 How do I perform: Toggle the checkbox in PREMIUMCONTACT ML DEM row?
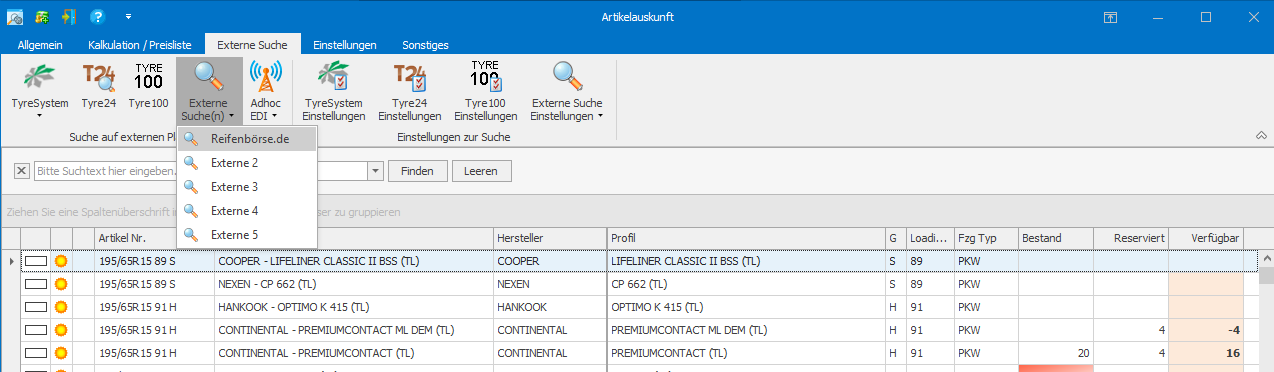tap(36, 330)
